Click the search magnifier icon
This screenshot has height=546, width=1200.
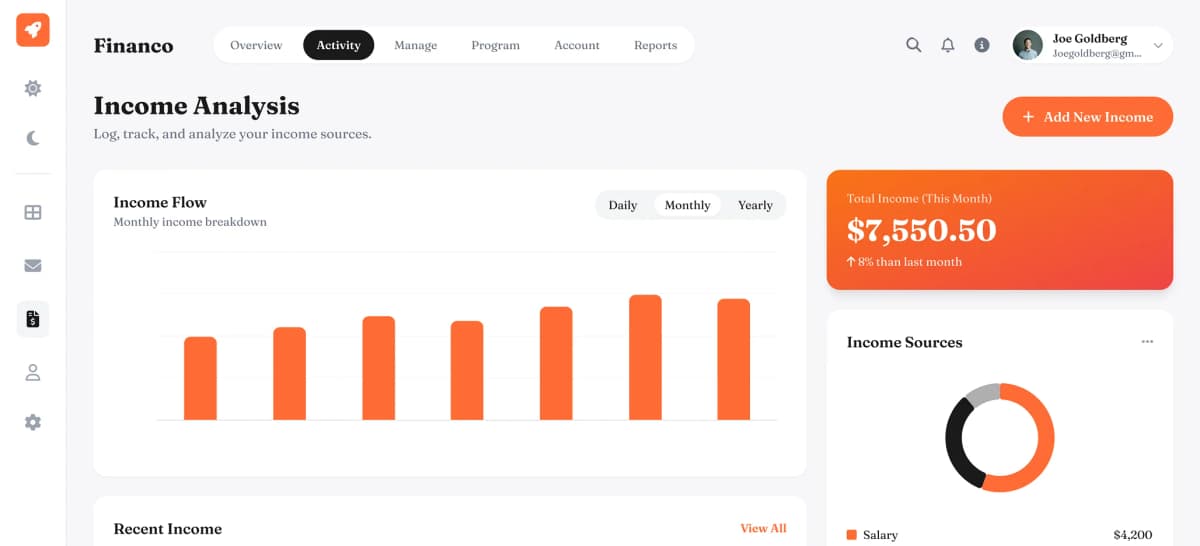click(x=913, y=45)
